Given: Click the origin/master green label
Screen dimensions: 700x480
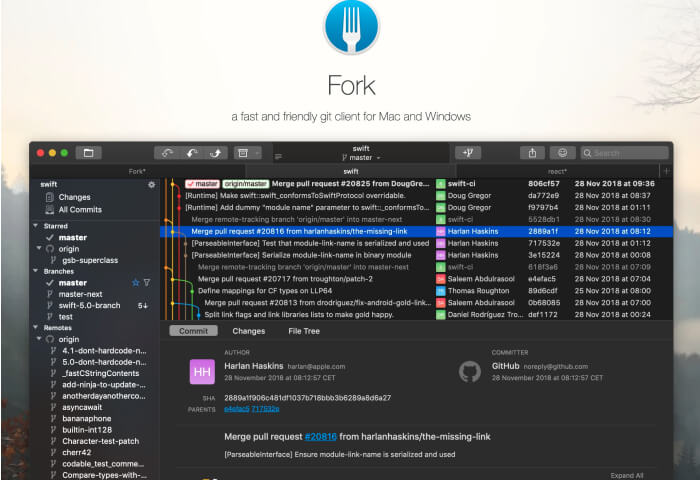Looking at the screenshot, I should tap(246, 184).
